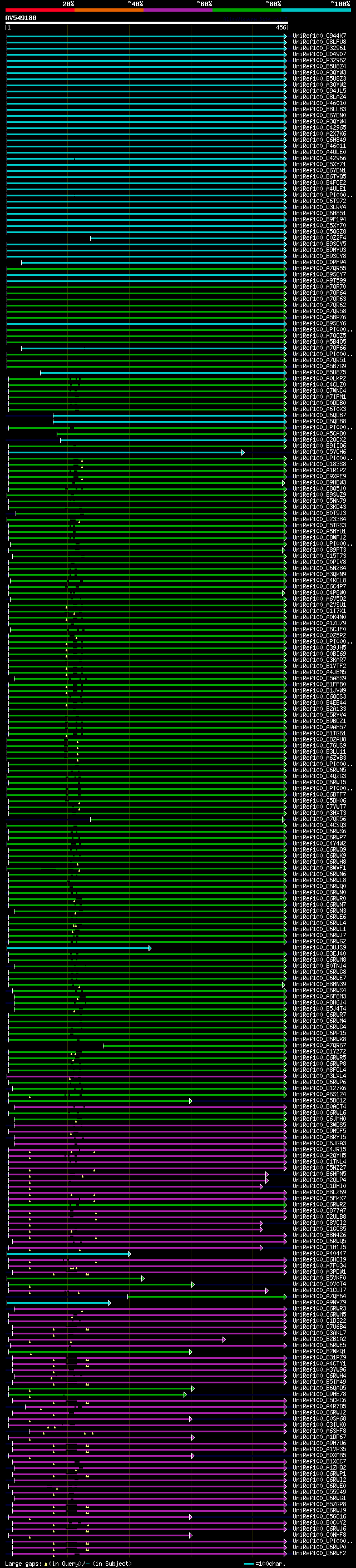Image resolution: width=356 pixels, height=1568 pixels.
Task: Click the arrowhead ending the UniRef100_B2B1A2 bar
Action: [x=224, y=1339]
